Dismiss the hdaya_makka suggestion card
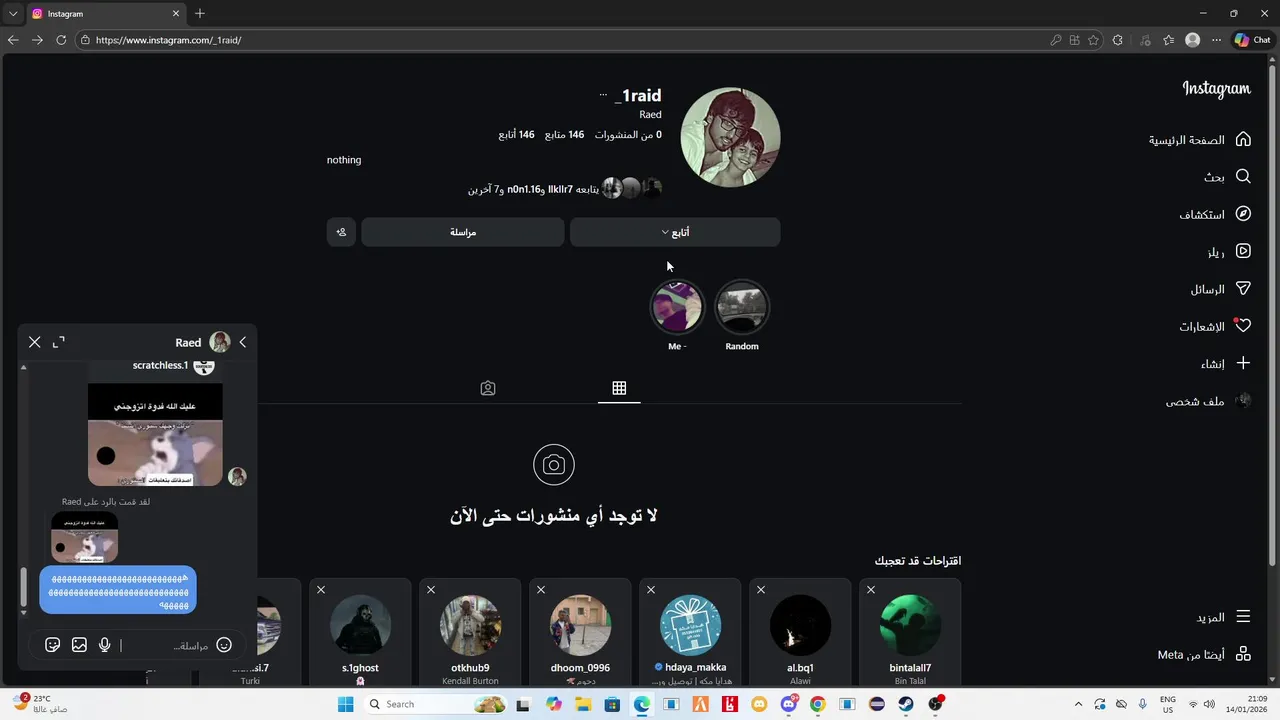 651,590
